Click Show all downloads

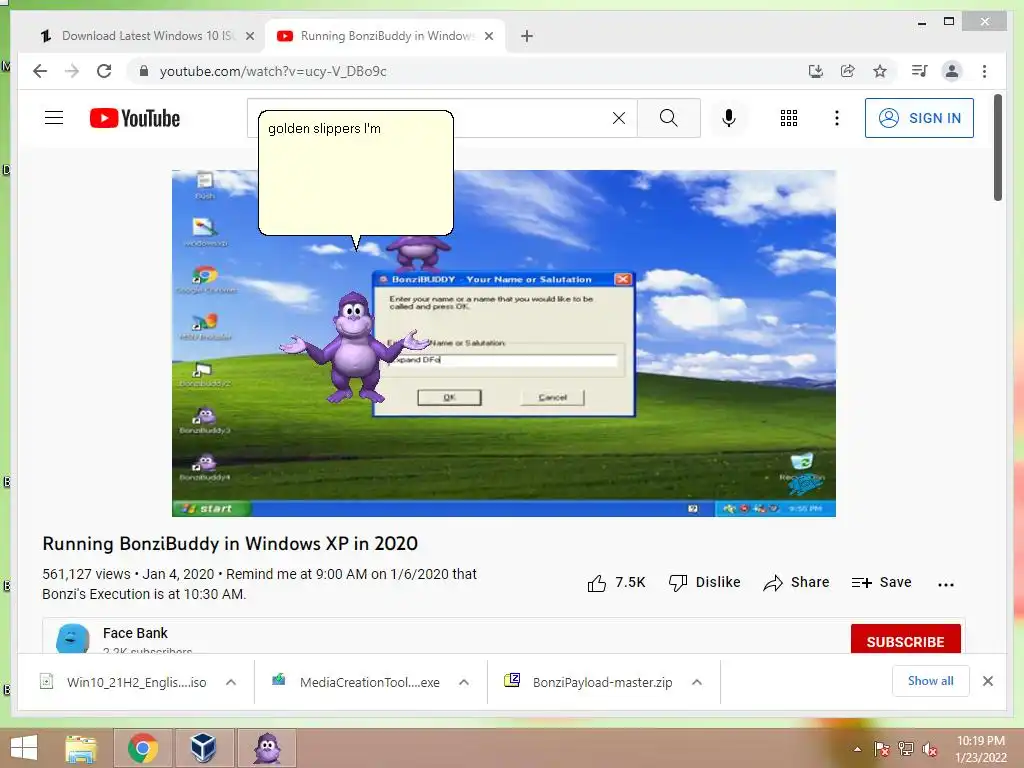coord(930,681)
